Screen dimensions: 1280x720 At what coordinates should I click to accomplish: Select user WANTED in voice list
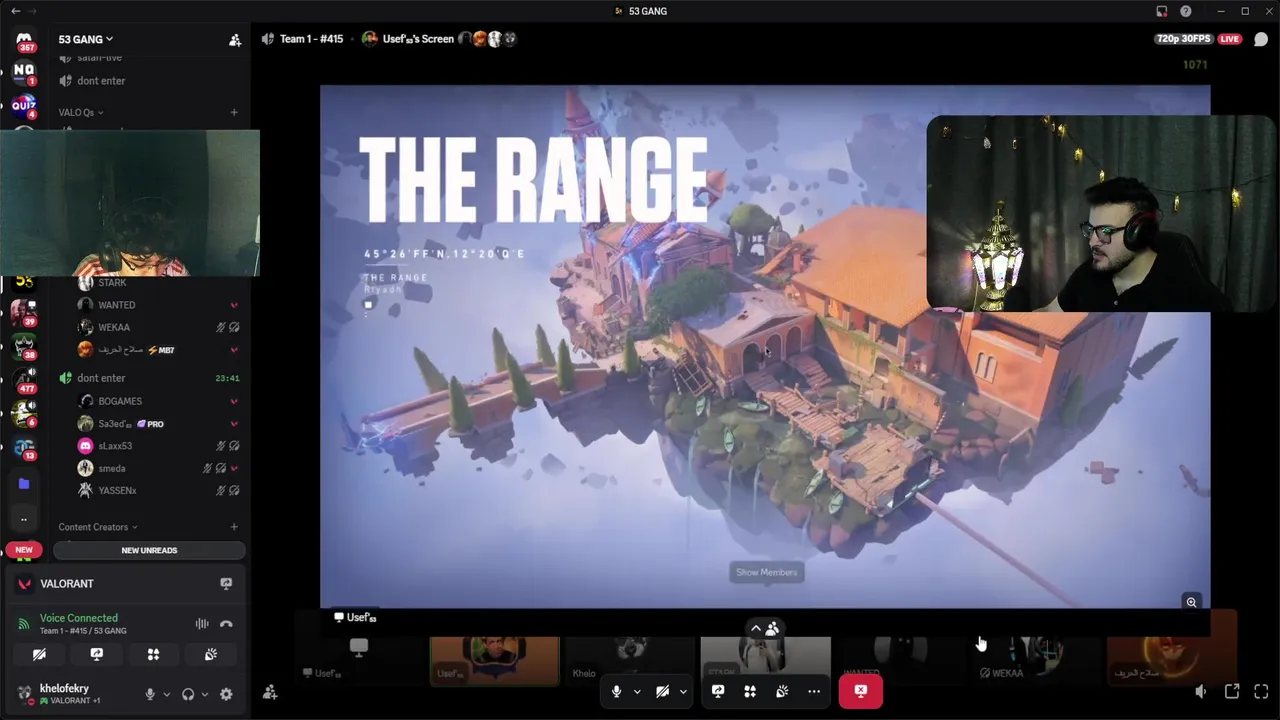(x=117, y=305)
